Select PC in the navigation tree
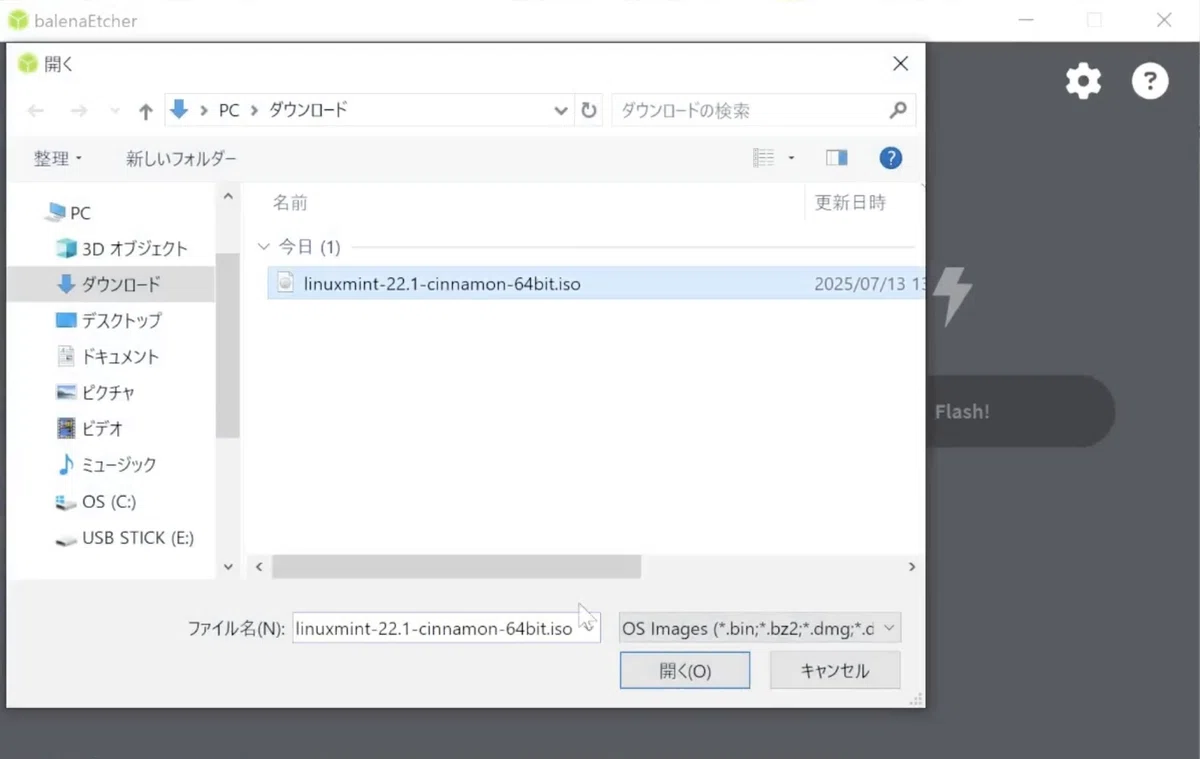This screenshot has height=759, width=1200. tap(68, 213)
